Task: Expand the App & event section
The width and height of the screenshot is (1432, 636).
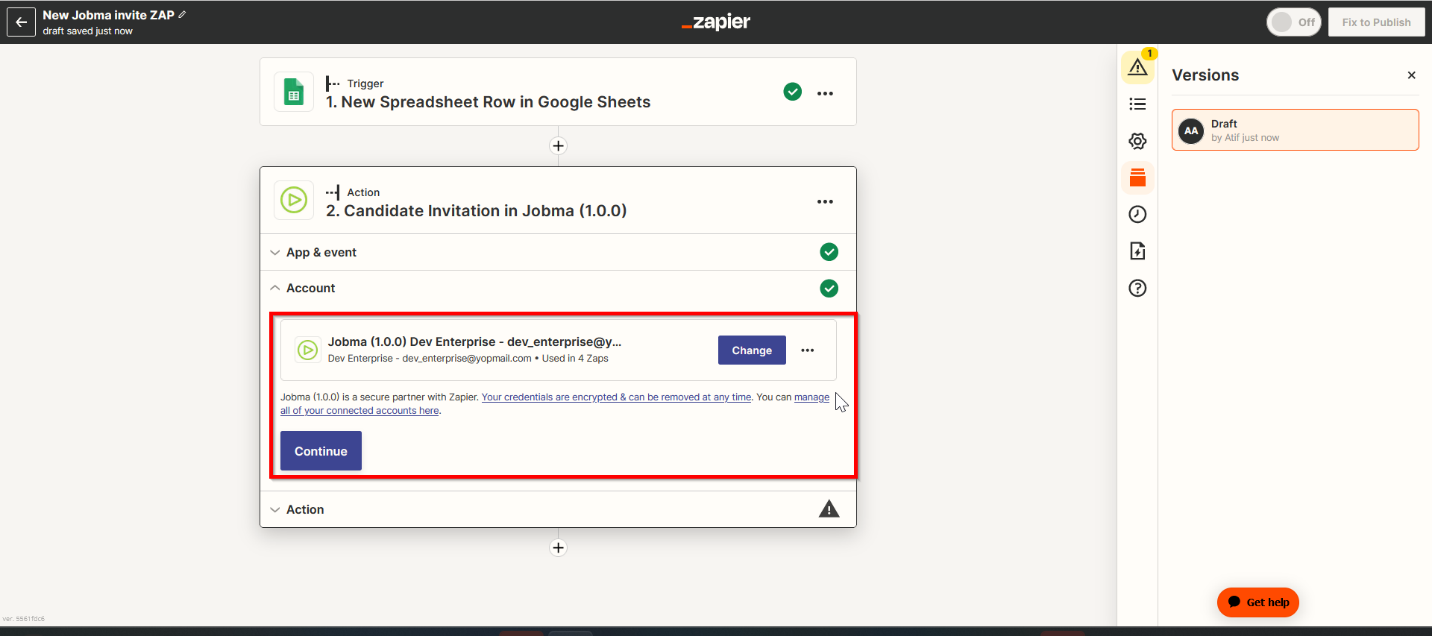Action: 558,252
